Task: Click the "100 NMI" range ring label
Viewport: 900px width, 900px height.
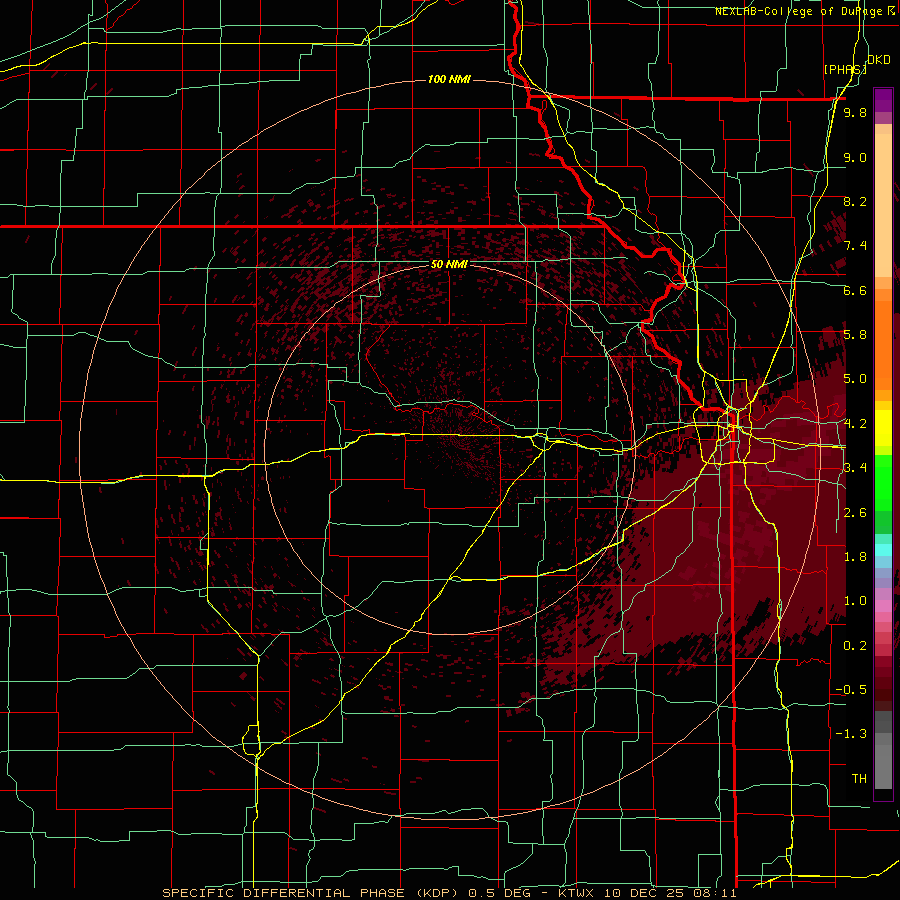Action: [x=449, y=79]
